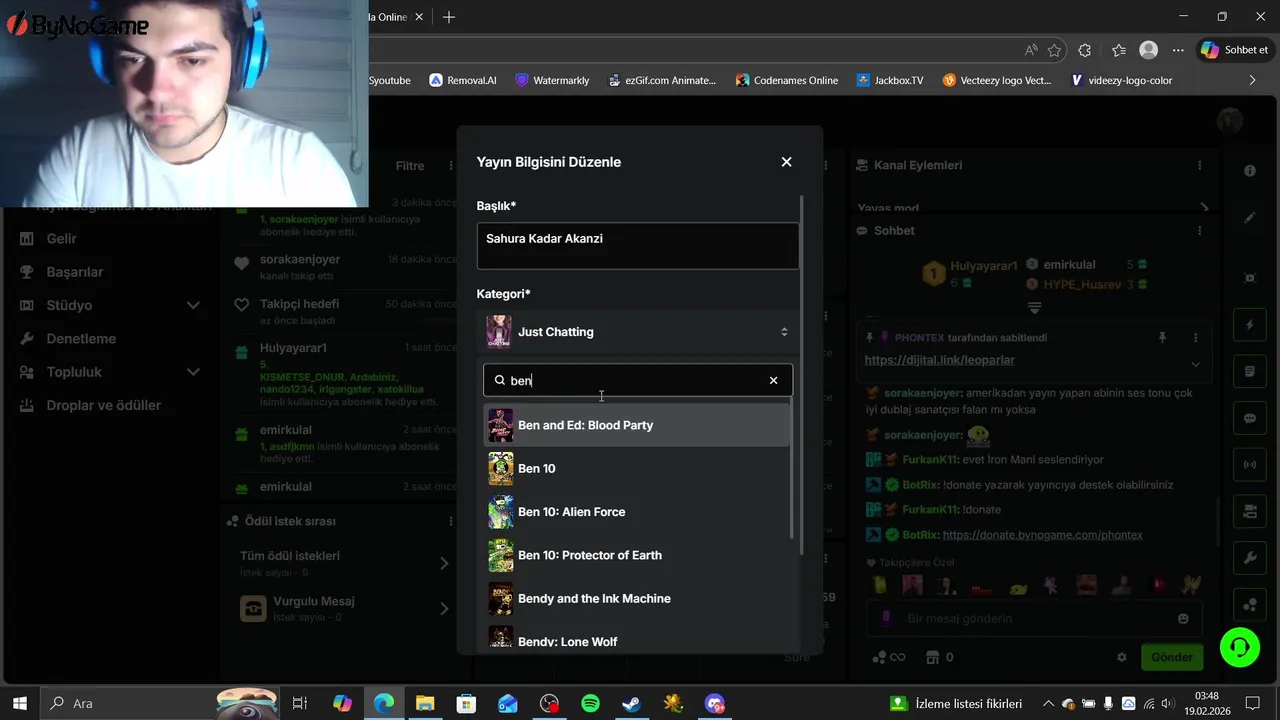The image size is (1280, 720).
Task: Clear the category search text
Action: click(x=773, y=380)
